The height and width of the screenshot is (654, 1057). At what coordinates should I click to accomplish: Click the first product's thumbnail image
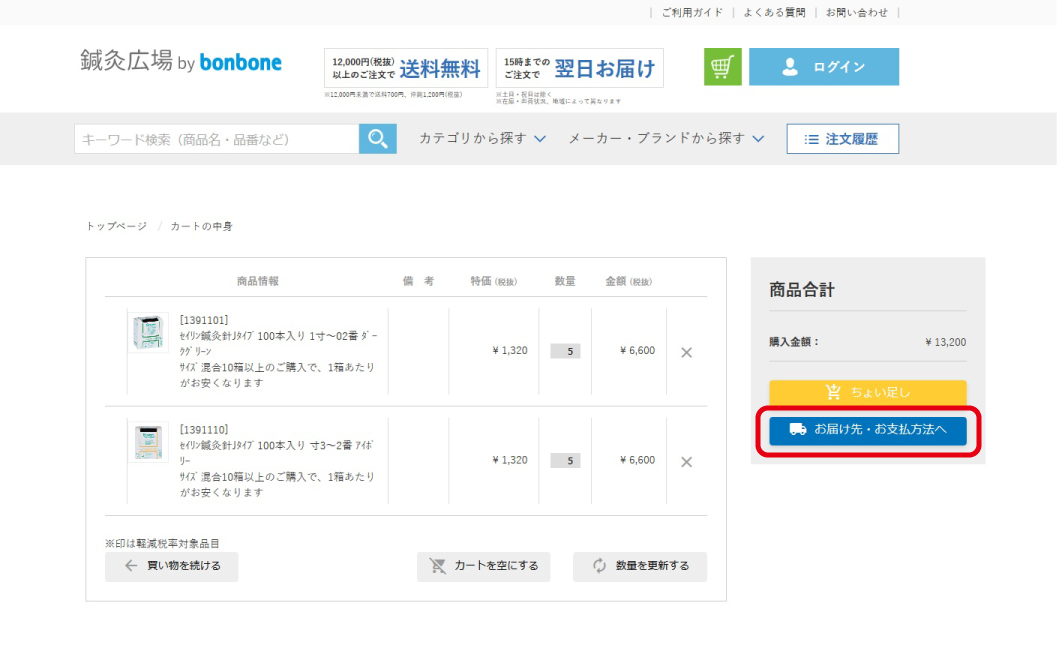148,333
